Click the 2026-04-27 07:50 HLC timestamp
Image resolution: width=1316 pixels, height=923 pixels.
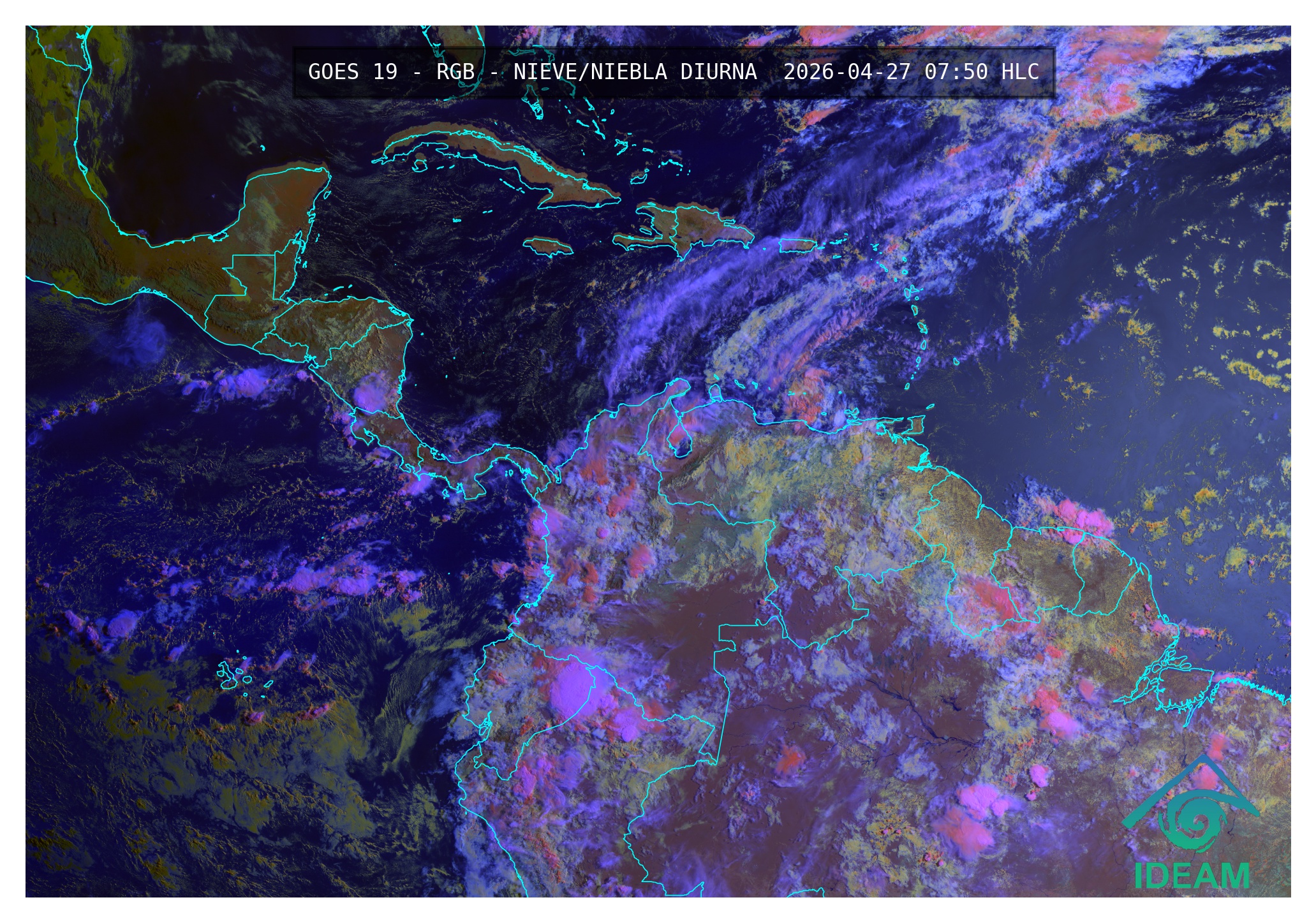[x=911, y=71]
